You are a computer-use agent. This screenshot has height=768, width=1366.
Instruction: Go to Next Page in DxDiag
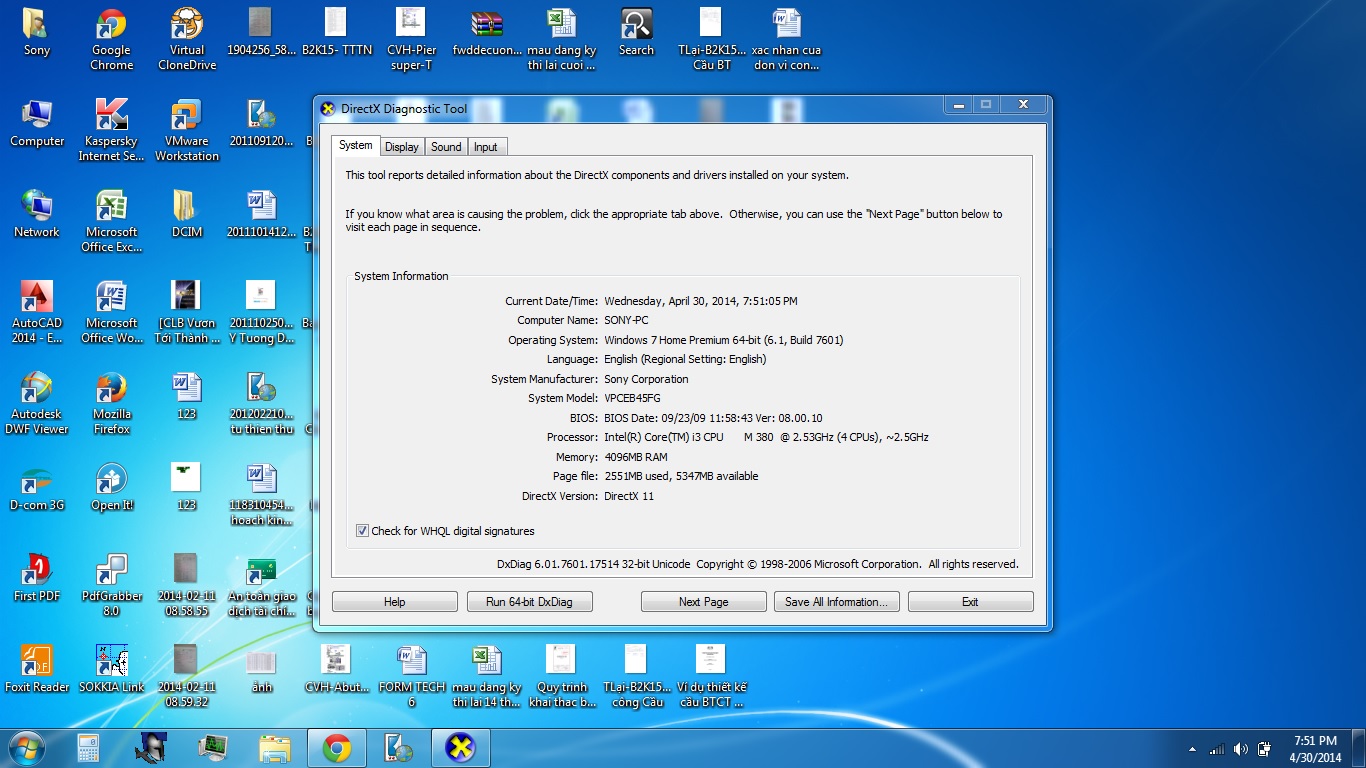click(704, 602)
